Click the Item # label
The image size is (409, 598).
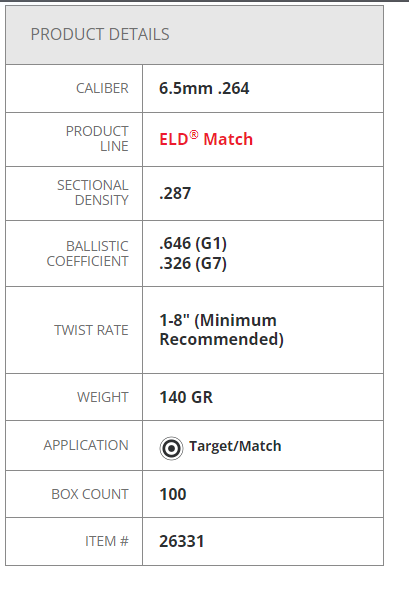pos(107,541)
